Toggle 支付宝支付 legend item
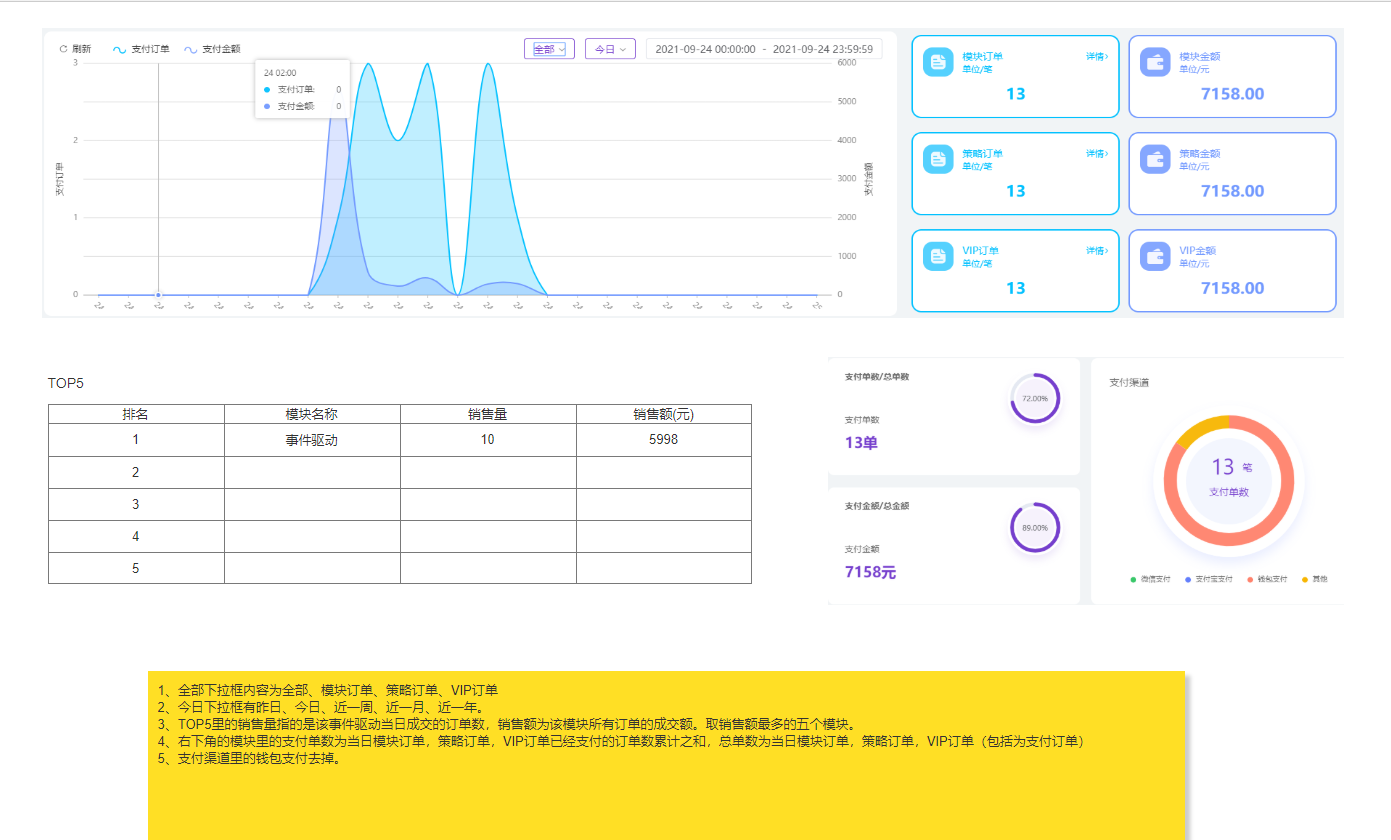This screenshot has height=840, width=1391. [x=1208, y=579]
